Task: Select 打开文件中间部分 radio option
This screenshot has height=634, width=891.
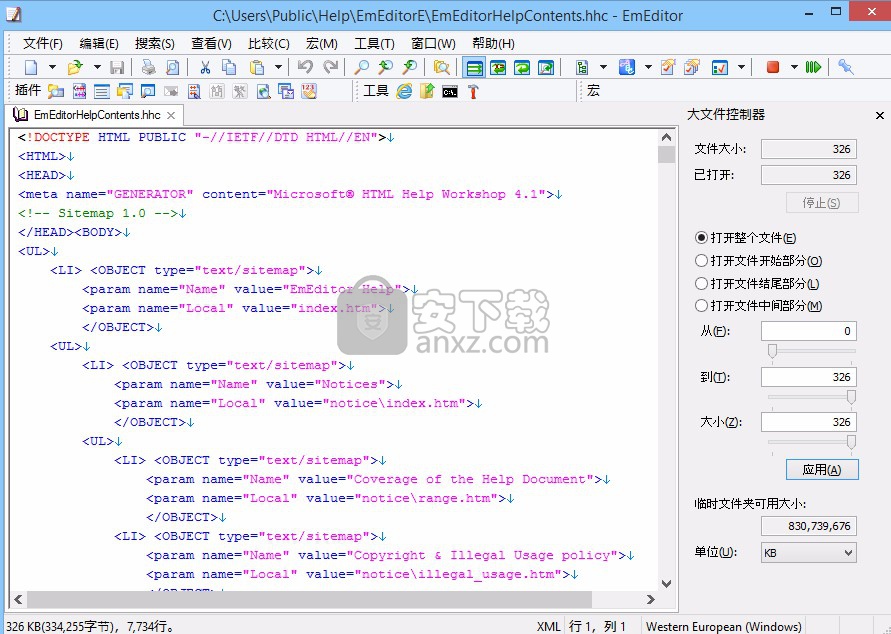Action: (758, 306)
